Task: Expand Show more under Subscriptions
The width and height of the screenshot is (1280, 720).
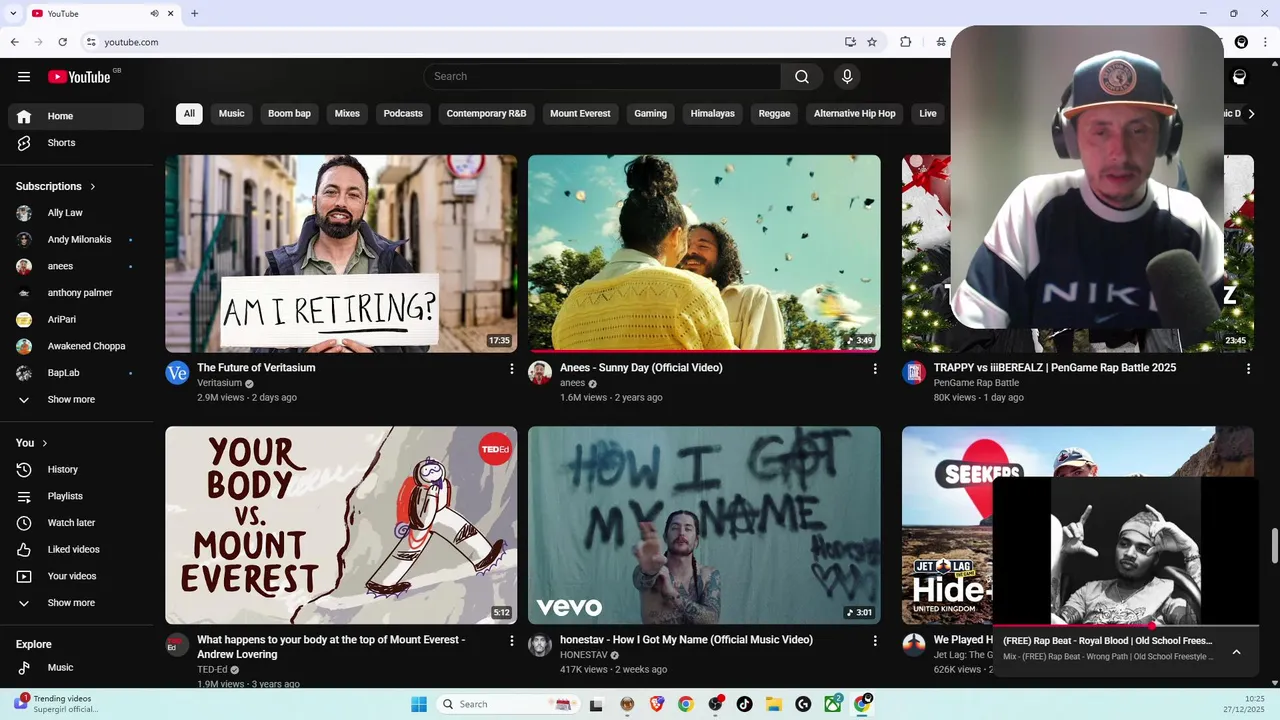Action: 76,400
